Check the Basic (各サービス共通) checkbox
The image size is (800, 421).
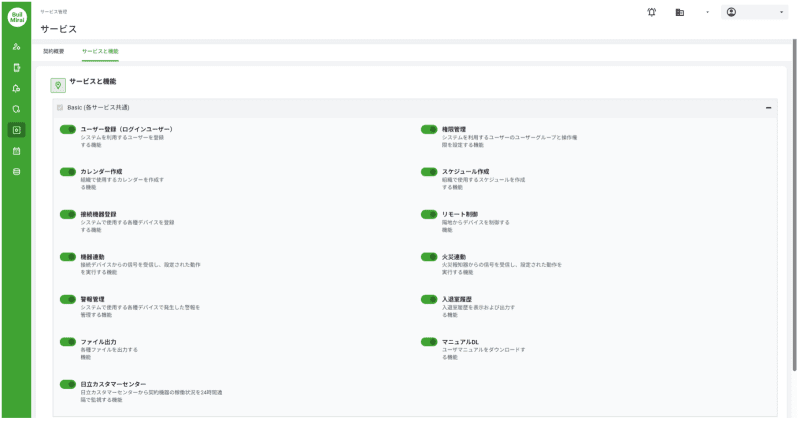60,107
